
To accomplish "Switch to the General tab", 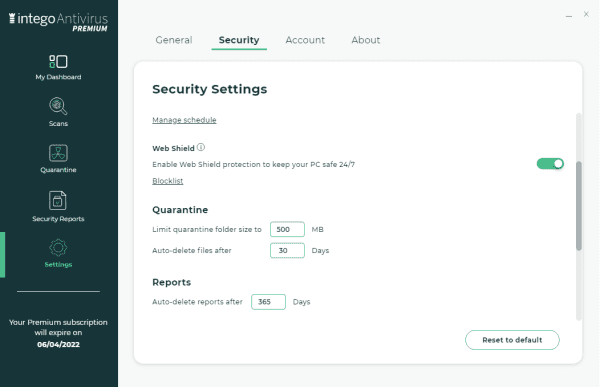I will pyautogui.click(x=174, y=40).
